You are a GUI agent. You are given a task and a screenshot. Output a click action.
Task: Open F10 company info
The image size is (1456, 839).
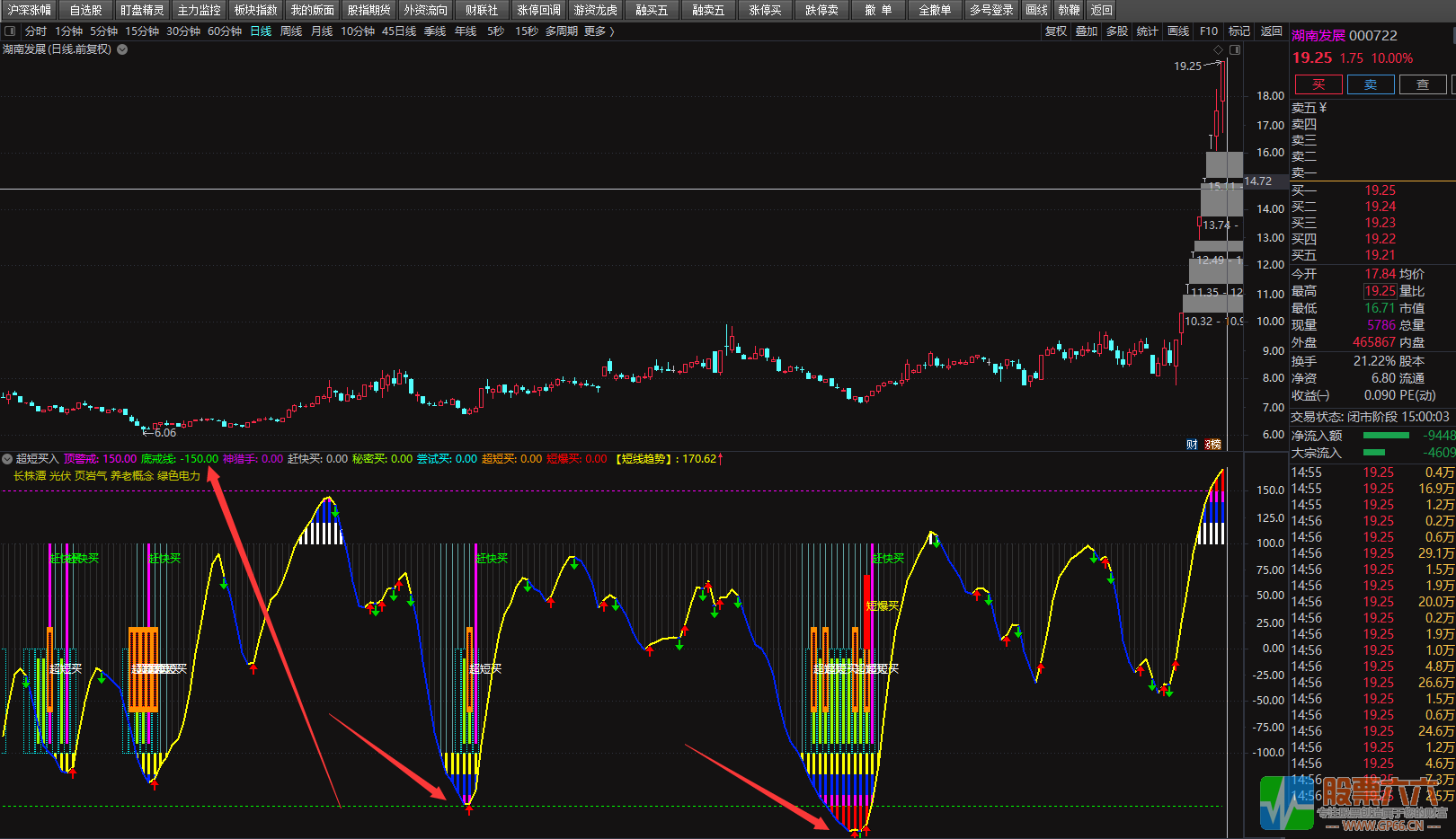coord(1209,31)
